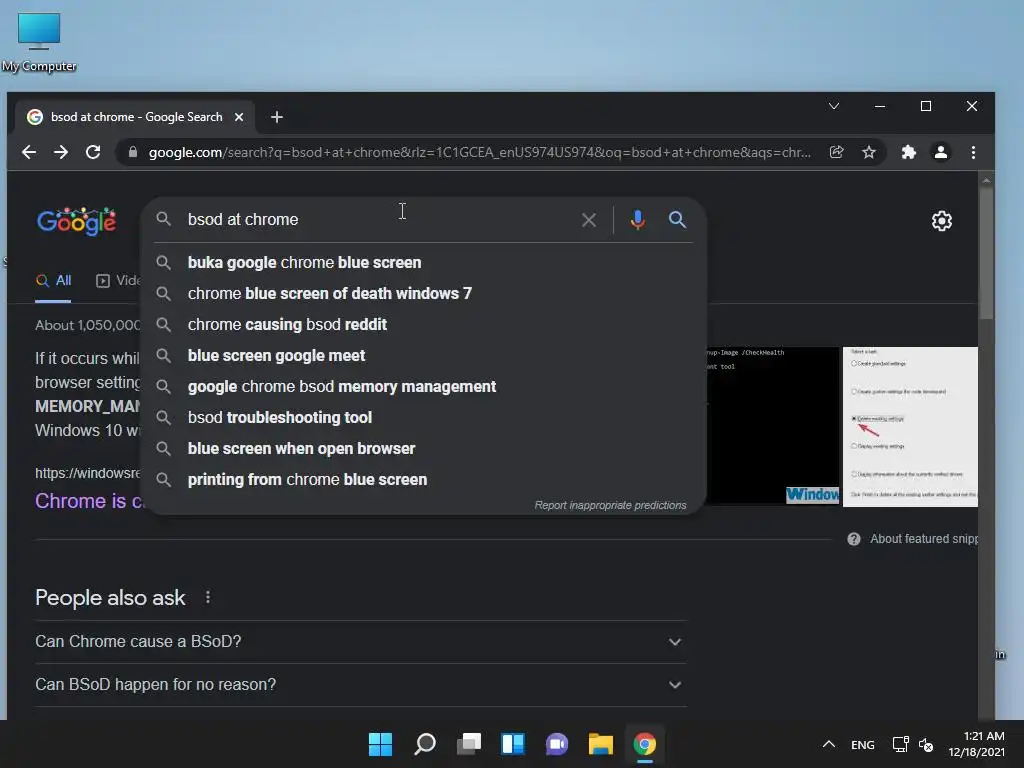Open the Windows Start menu
The height and width of the screenshot is (768, 1024).
pos(380,744)
